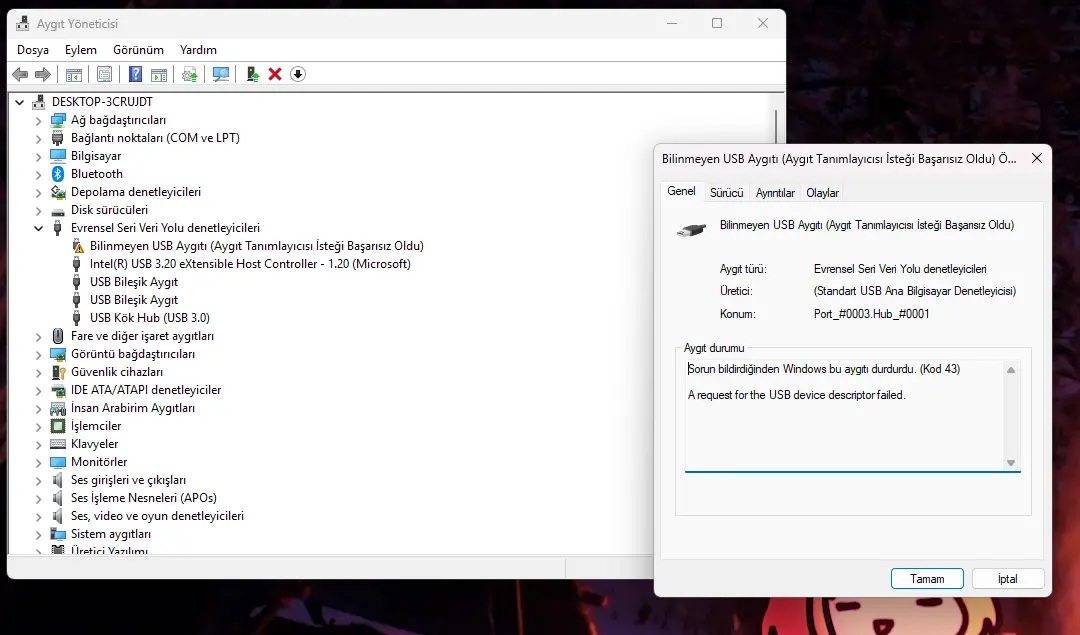The width and height of the screenshot is (1080, 635).
Task: Expand the Ses girişleri ve çıkışları node
Action: pos(39,480)
